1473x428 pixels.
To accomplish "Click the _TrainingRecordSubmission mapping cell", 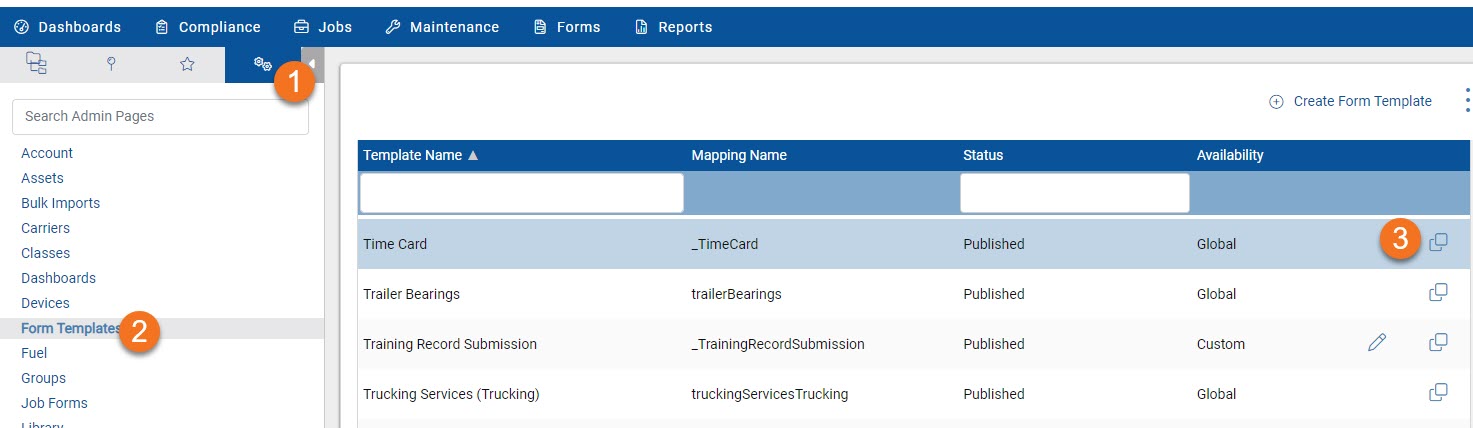I will (778, 344).
